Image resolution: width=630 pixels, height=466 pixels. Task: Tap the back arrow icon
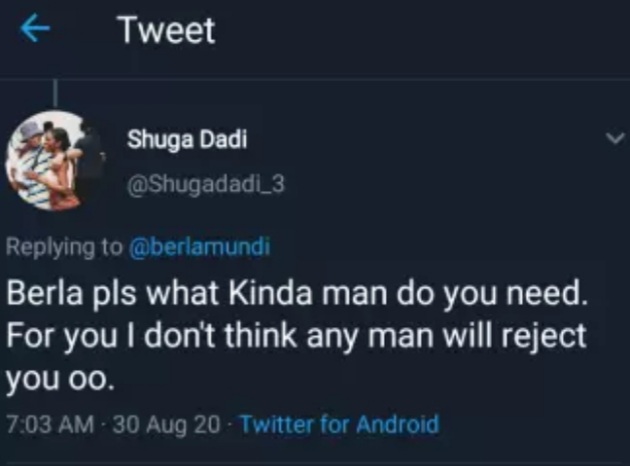coord(35,31)
